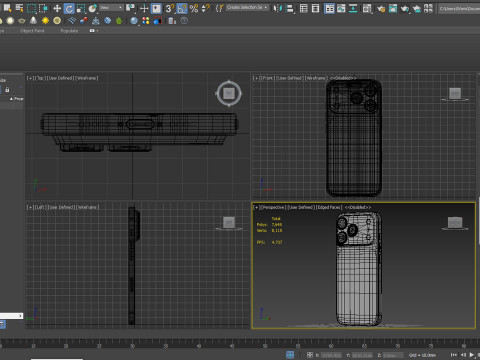Open the [Front] viewport point-of-view menu

tap(267, 78)
